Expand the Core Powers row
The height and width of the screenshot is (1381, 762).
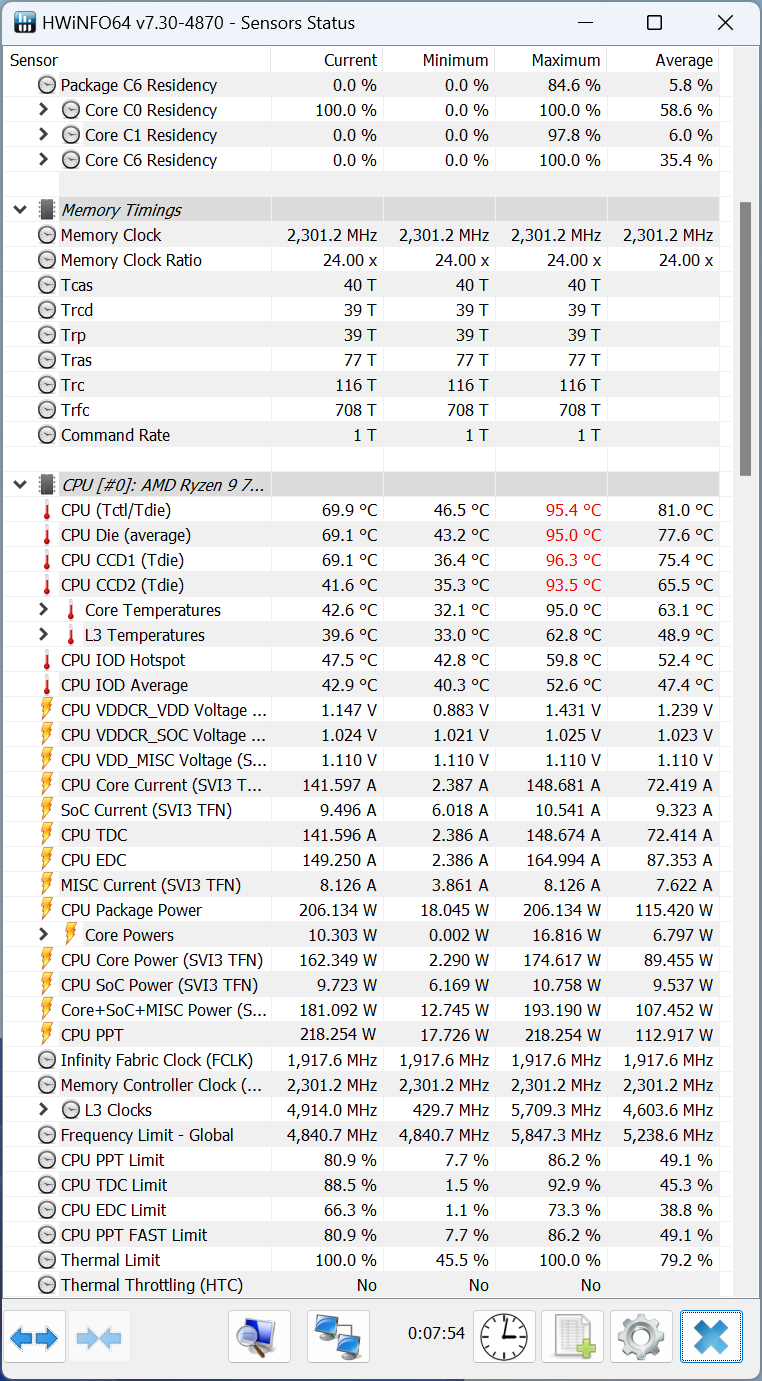coord(43,935)
